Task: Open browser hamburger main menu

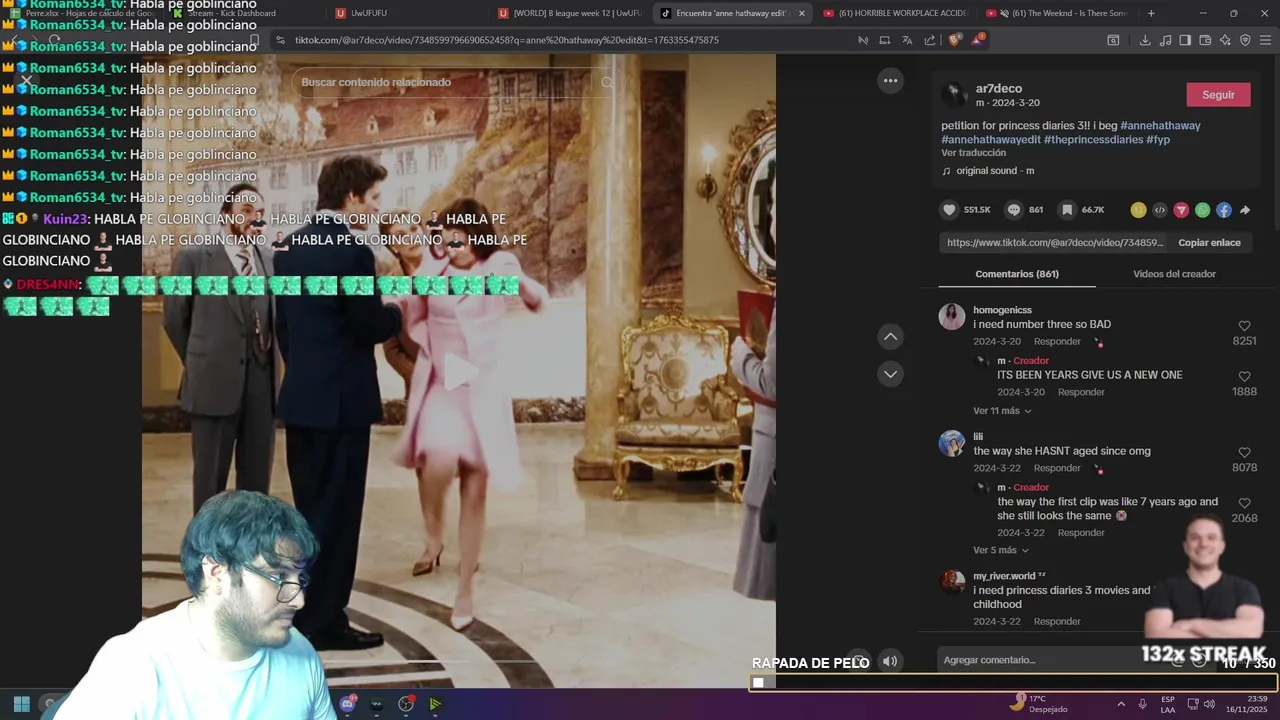Action: tap(1265, 40)
